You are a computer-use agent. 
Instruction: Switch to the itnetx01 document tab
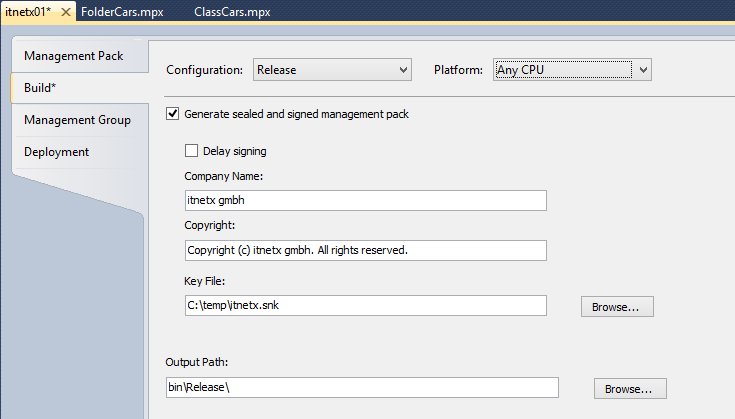[28, 12]
